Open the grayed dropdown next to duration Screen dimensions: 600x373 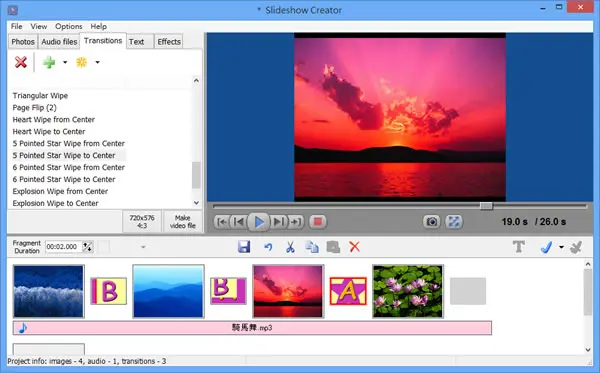[143, 247]
